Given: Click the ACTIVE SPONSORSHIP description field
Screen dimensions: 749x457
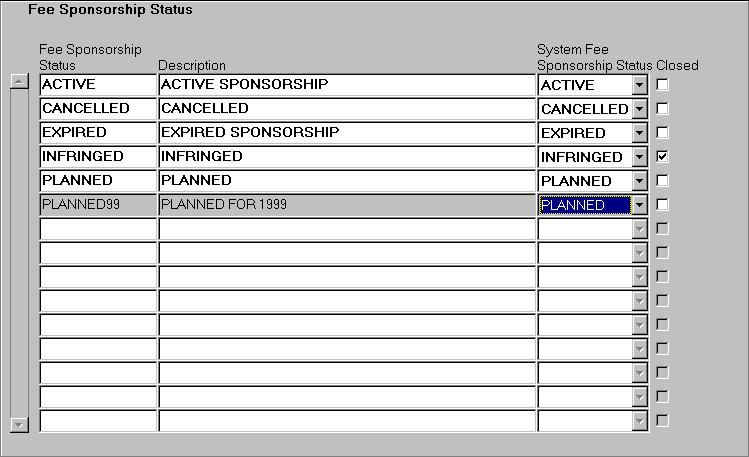Looking at the screenshot, I should (346, 85).
